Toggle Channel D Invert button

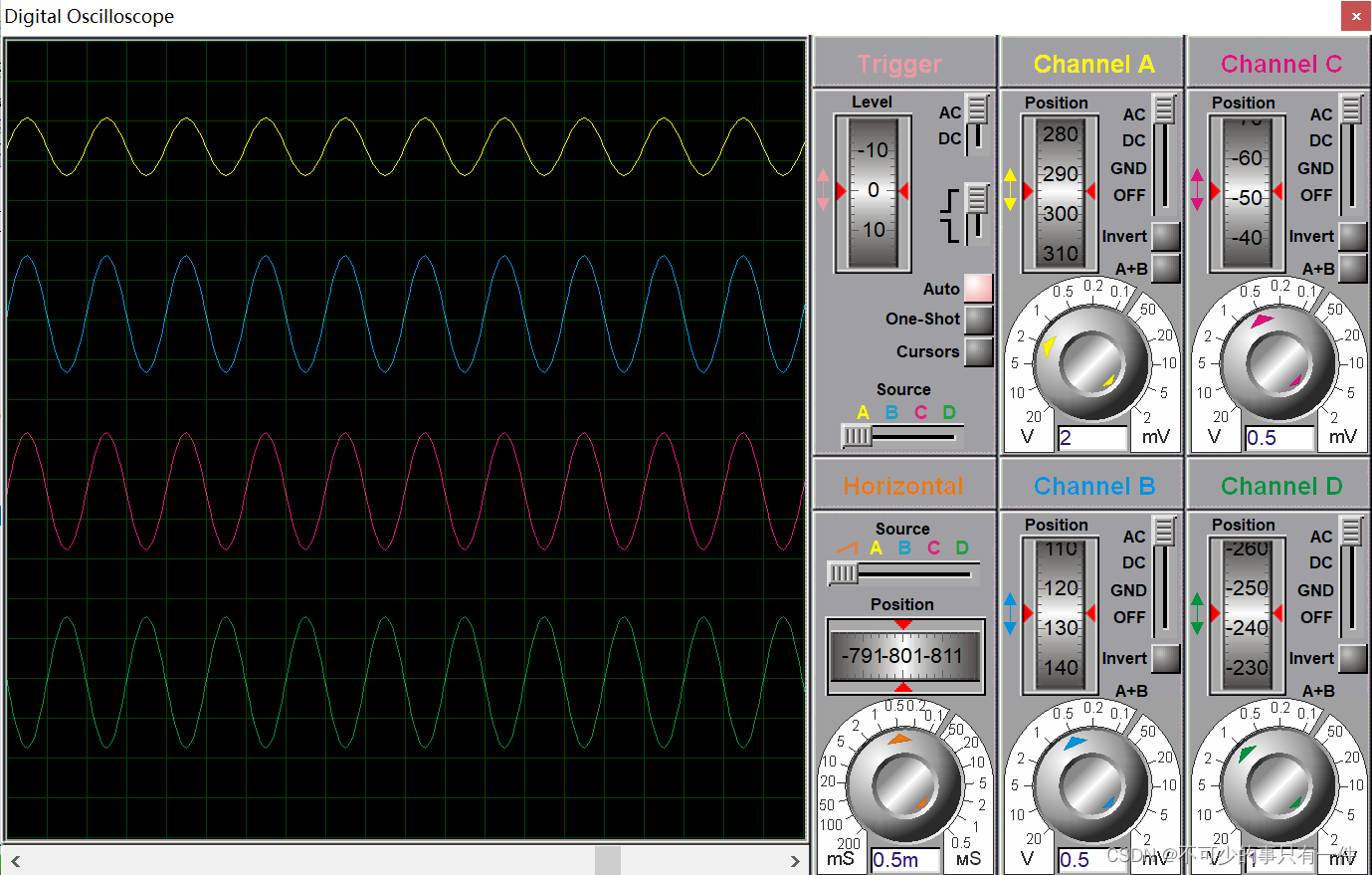[x=1352, y=658]
